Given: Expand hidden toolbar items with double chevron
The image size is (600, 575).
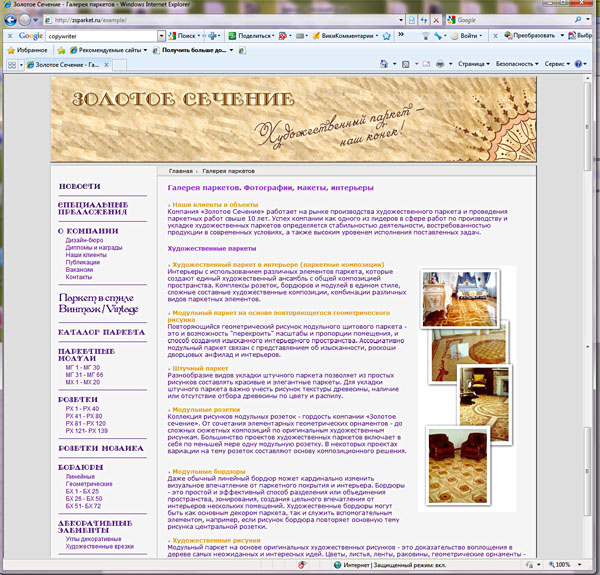Looking at the screenshot, I should click(401, 34).
